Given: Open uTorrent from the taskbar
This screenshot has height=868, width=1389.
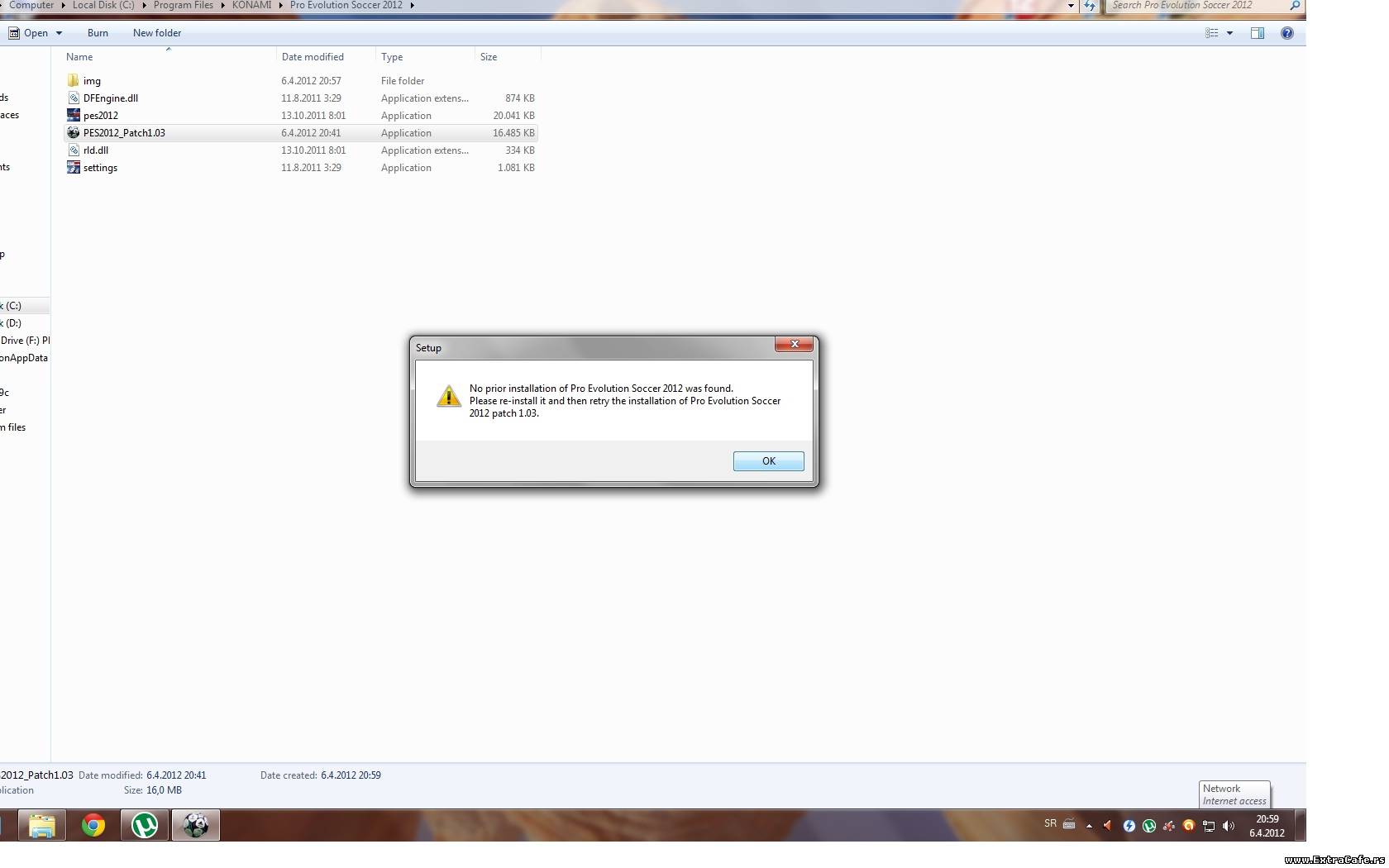Looking at the screenshot, I should point(145,825).
